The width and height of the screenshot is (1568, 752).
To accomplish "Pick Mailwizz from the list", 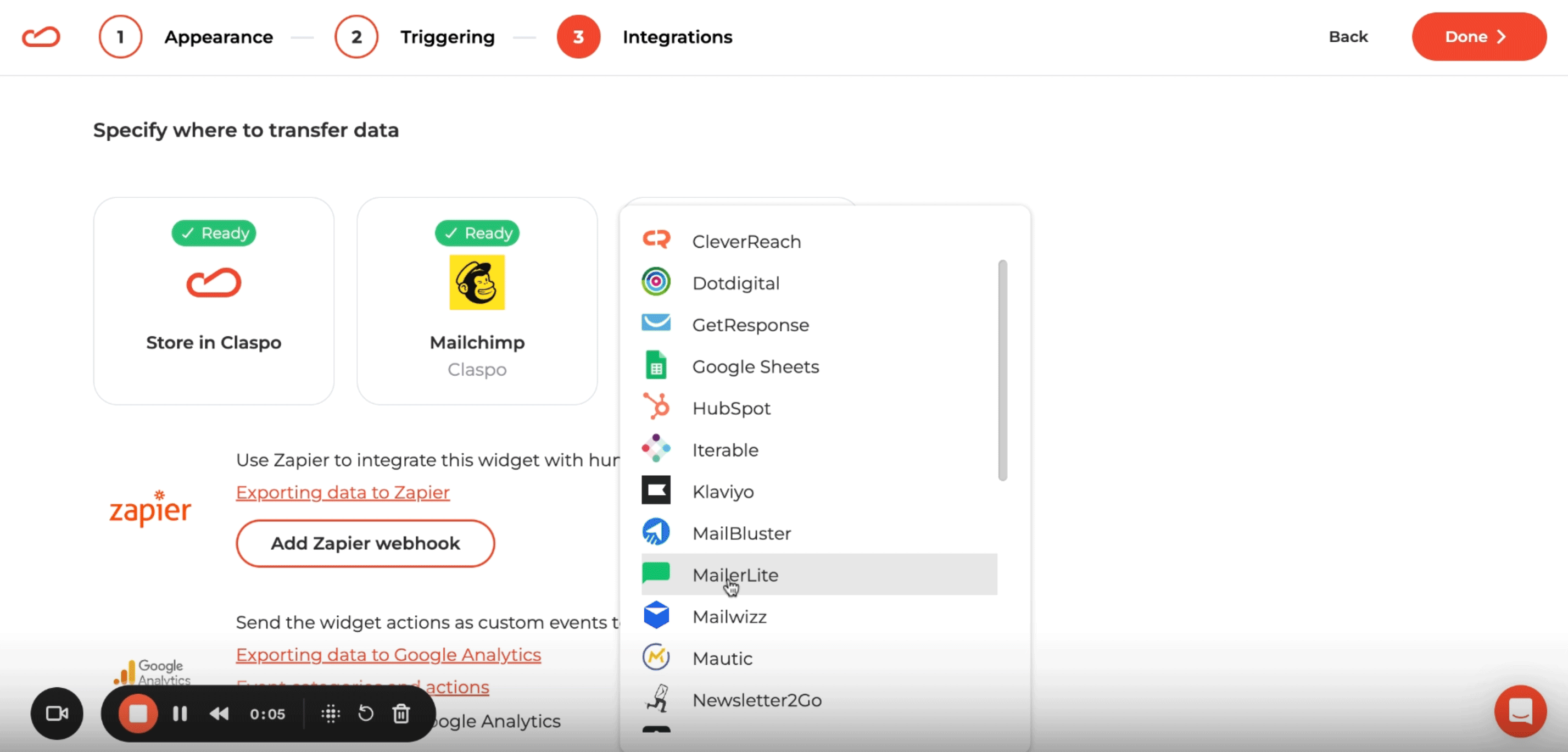I will click(819, 616).
